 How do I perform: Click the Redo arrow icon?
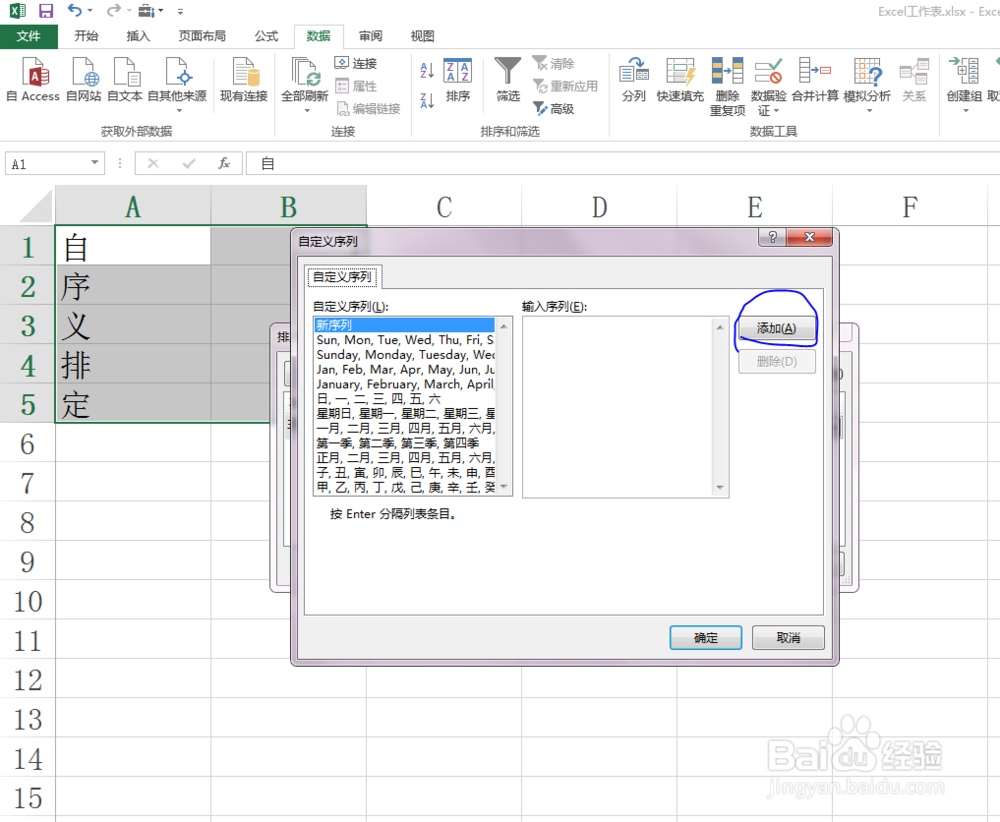pos(114,10)
